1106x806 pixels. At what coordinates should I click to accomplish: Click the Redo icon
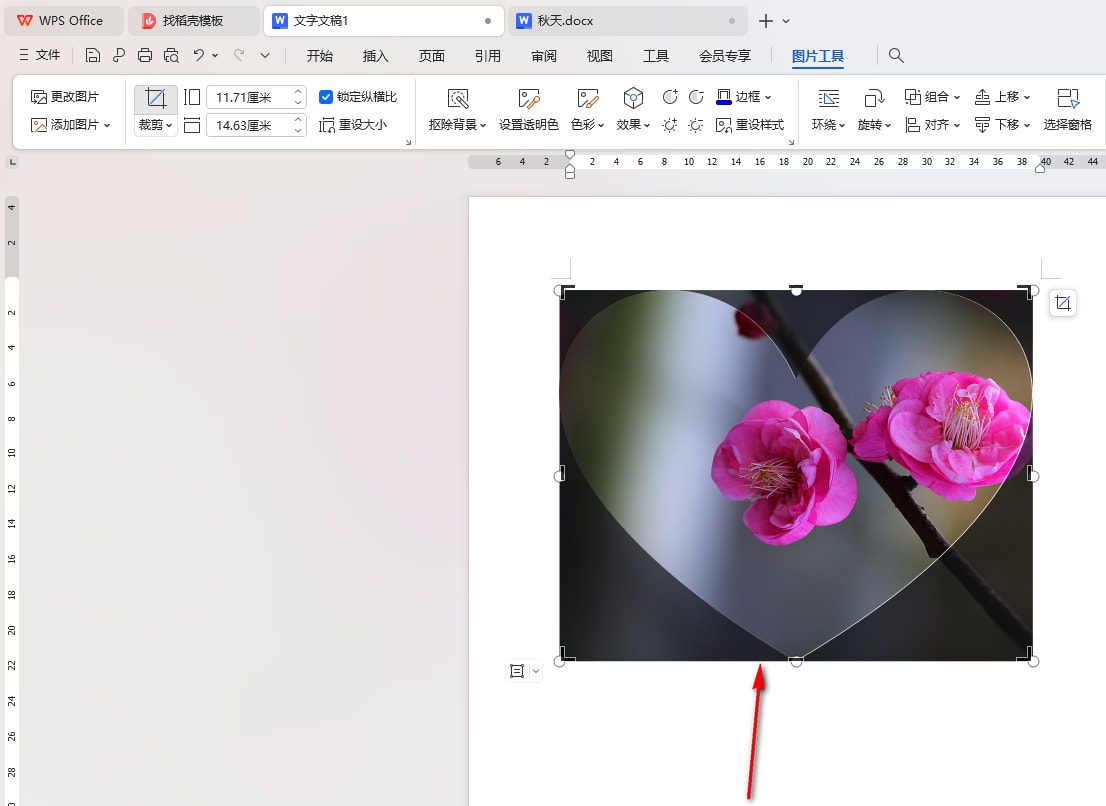[239, 55]
